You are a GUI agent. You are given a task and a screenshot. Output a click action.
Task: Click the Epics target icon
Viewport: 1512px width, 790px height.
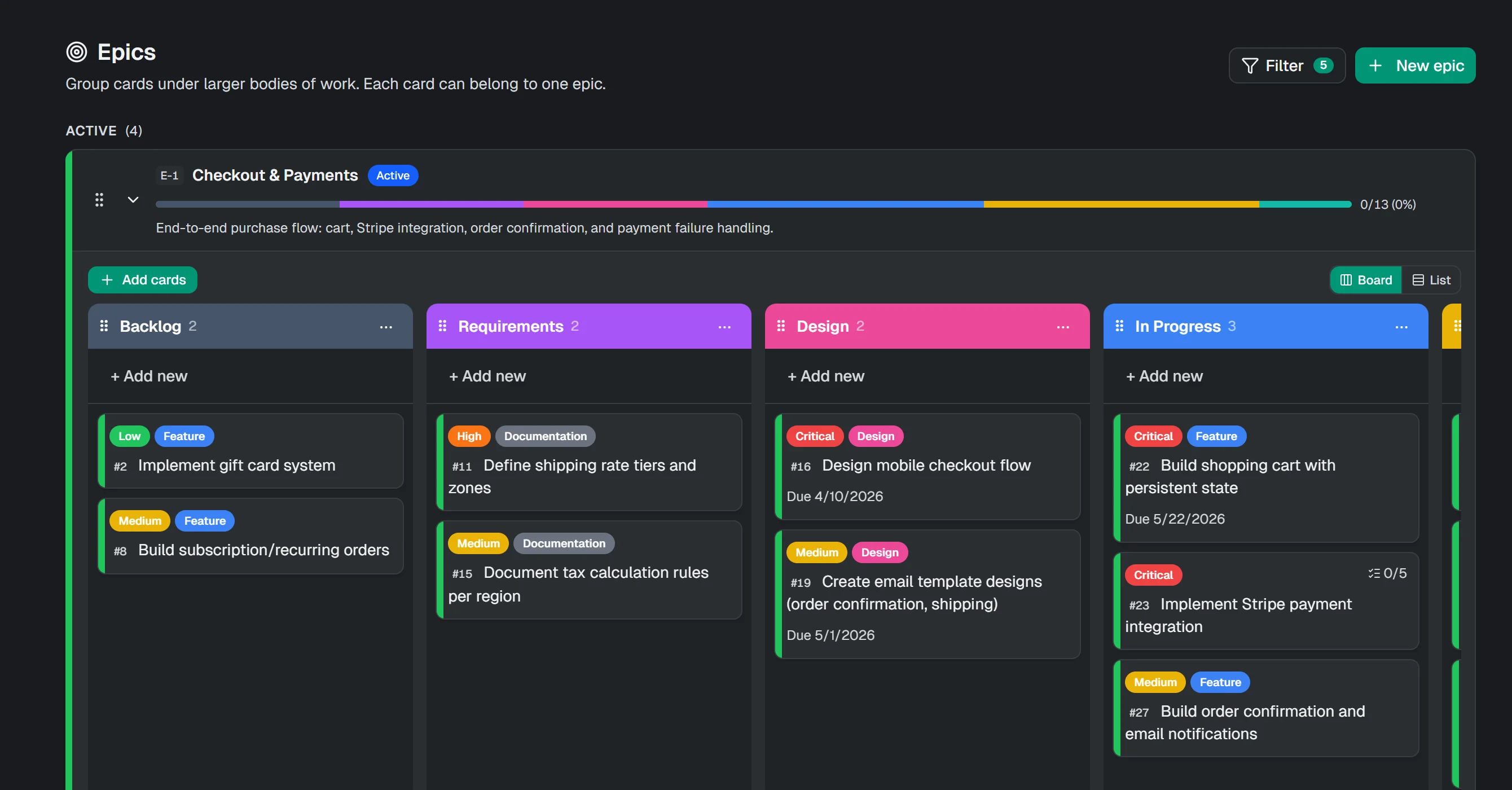point(76,52)
